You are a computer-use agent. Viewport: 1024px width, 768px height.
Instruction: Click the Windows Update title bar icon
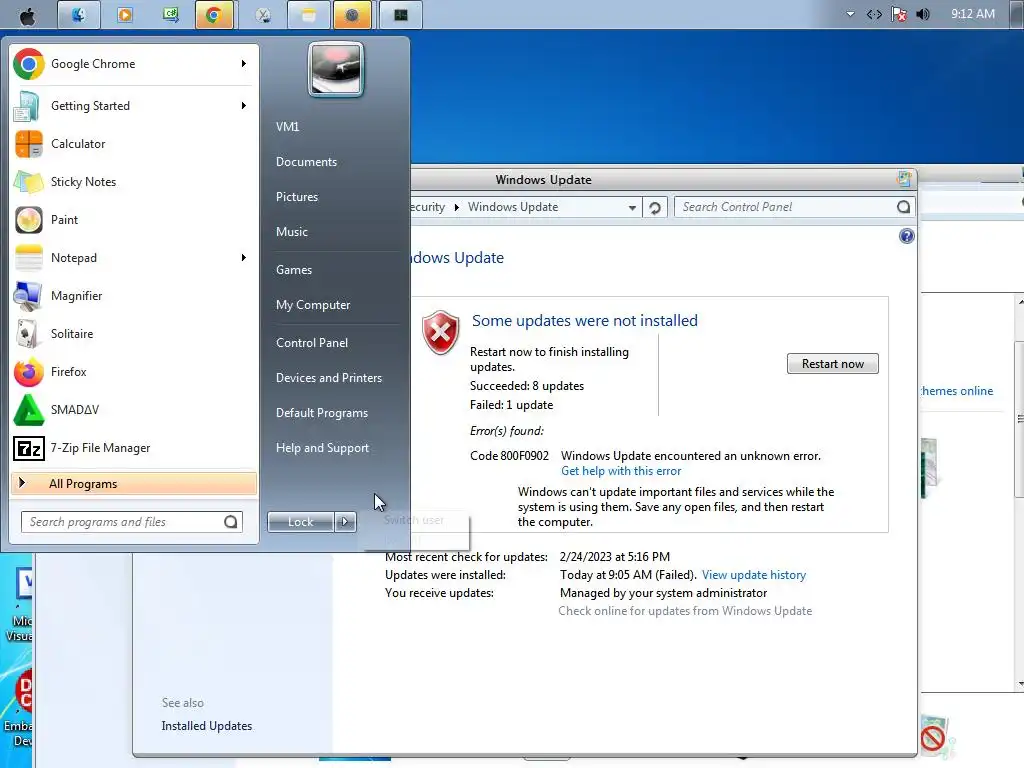pos(904,178)
